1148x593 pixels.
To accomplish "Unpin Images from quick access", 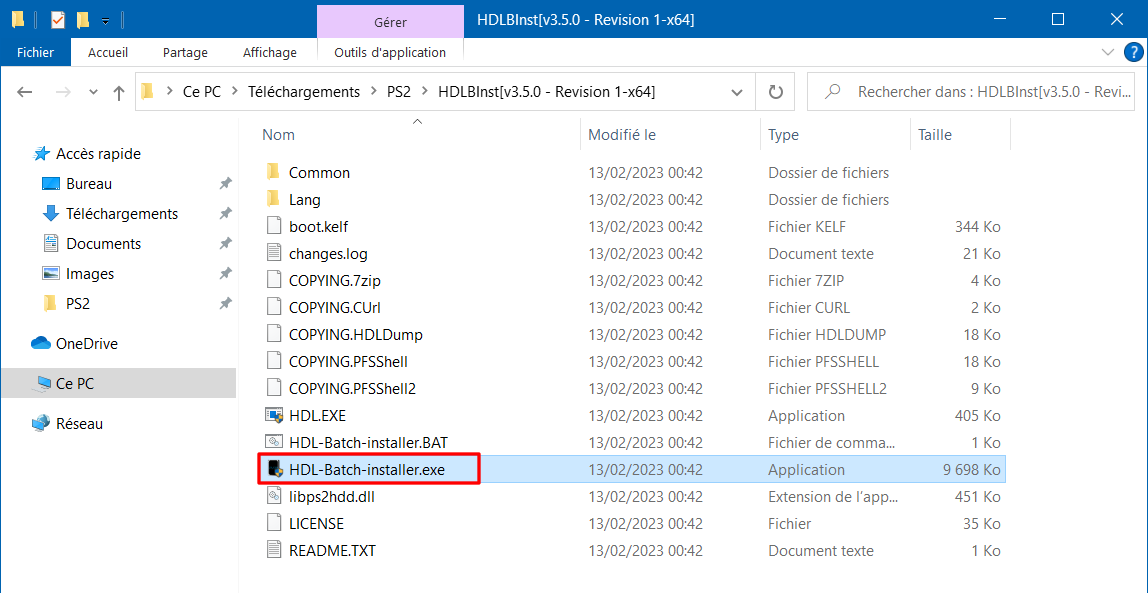I will pos(226,274).
